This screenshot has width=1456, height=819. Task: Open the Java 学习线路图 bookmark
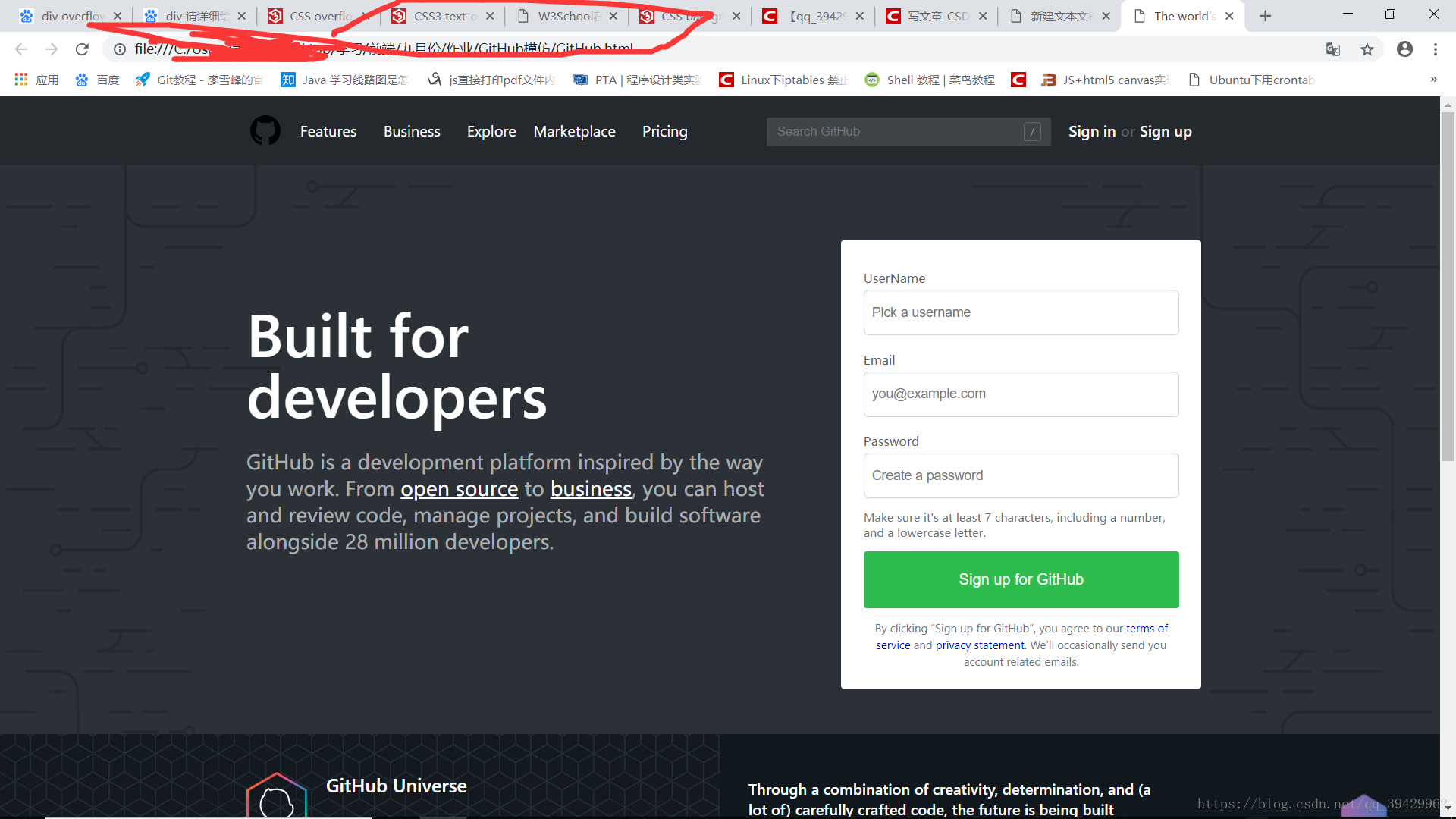(x=344, y=80)
